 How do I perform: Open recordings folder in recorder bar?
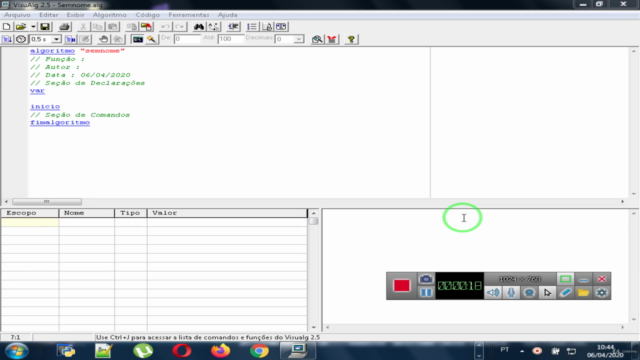[x=583, y=293]
